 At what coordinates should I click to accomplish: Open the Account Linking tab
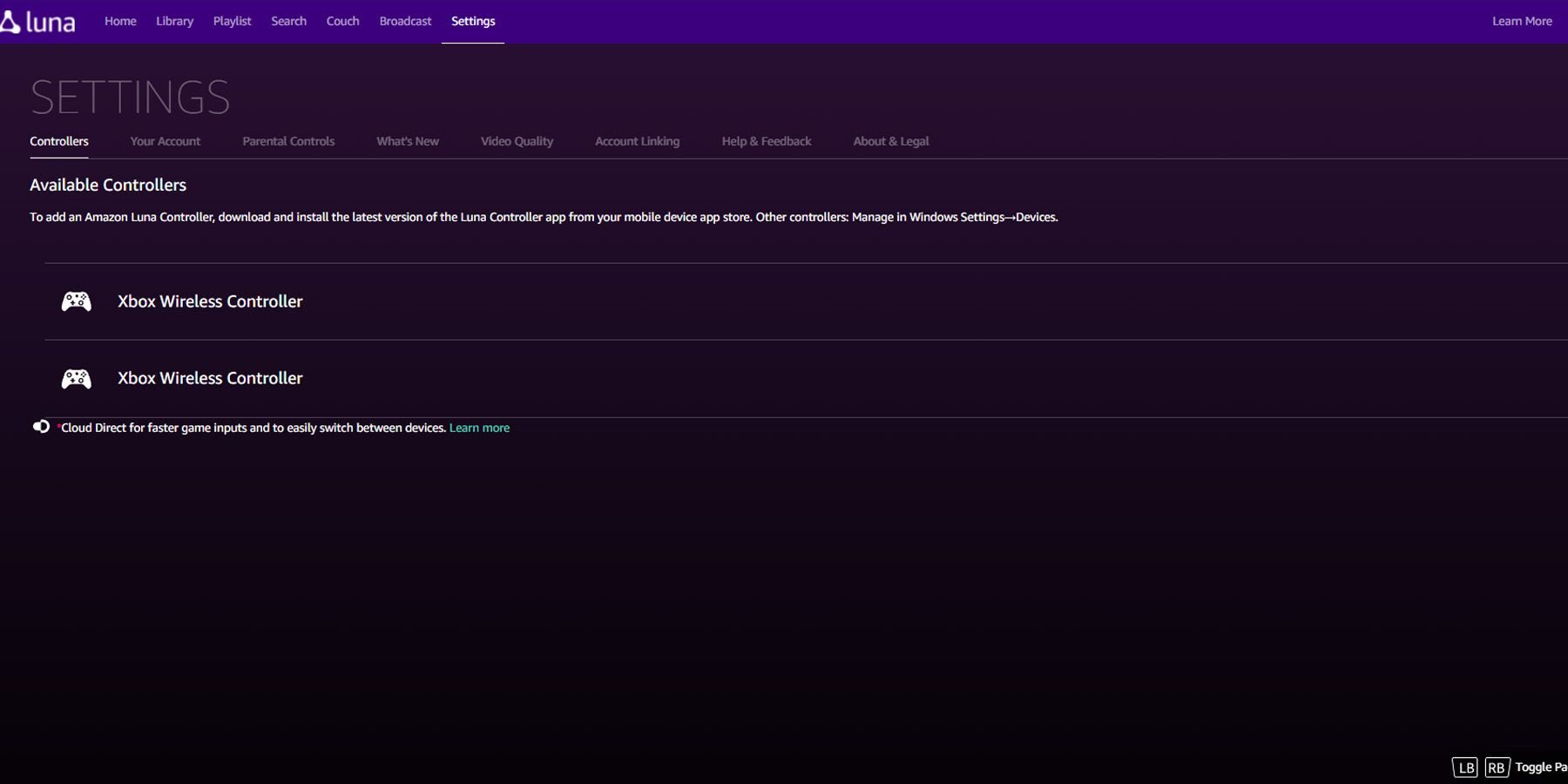[637, 141]
